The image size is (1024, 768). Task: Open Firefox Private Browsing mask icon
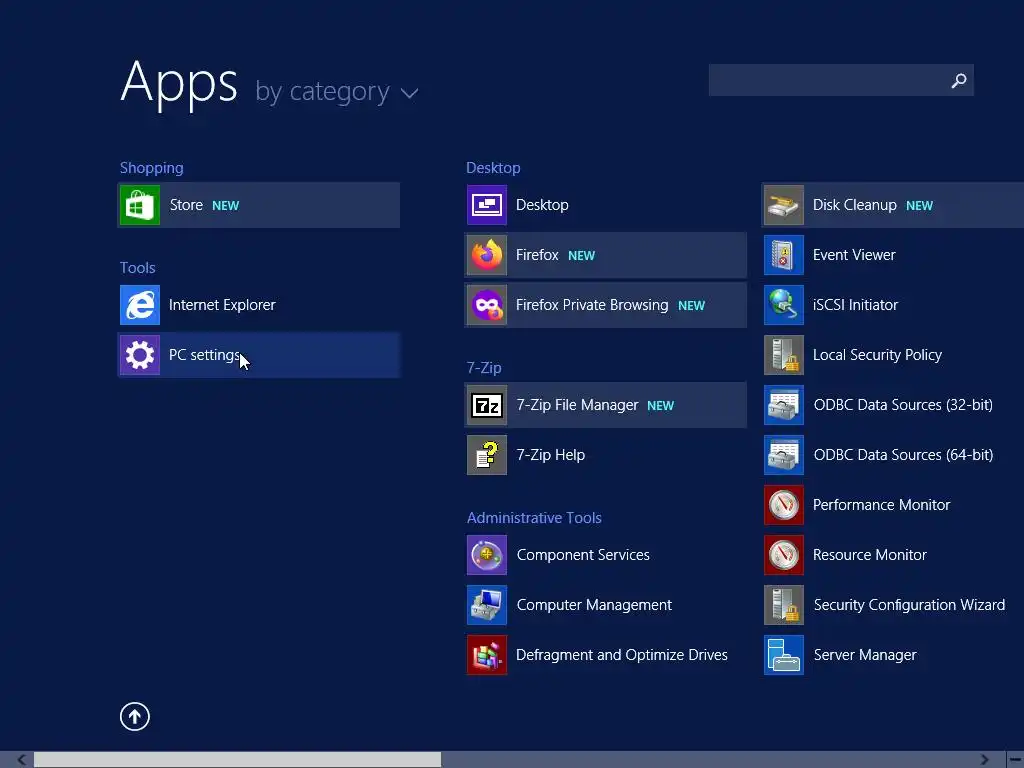click(487, 305)
